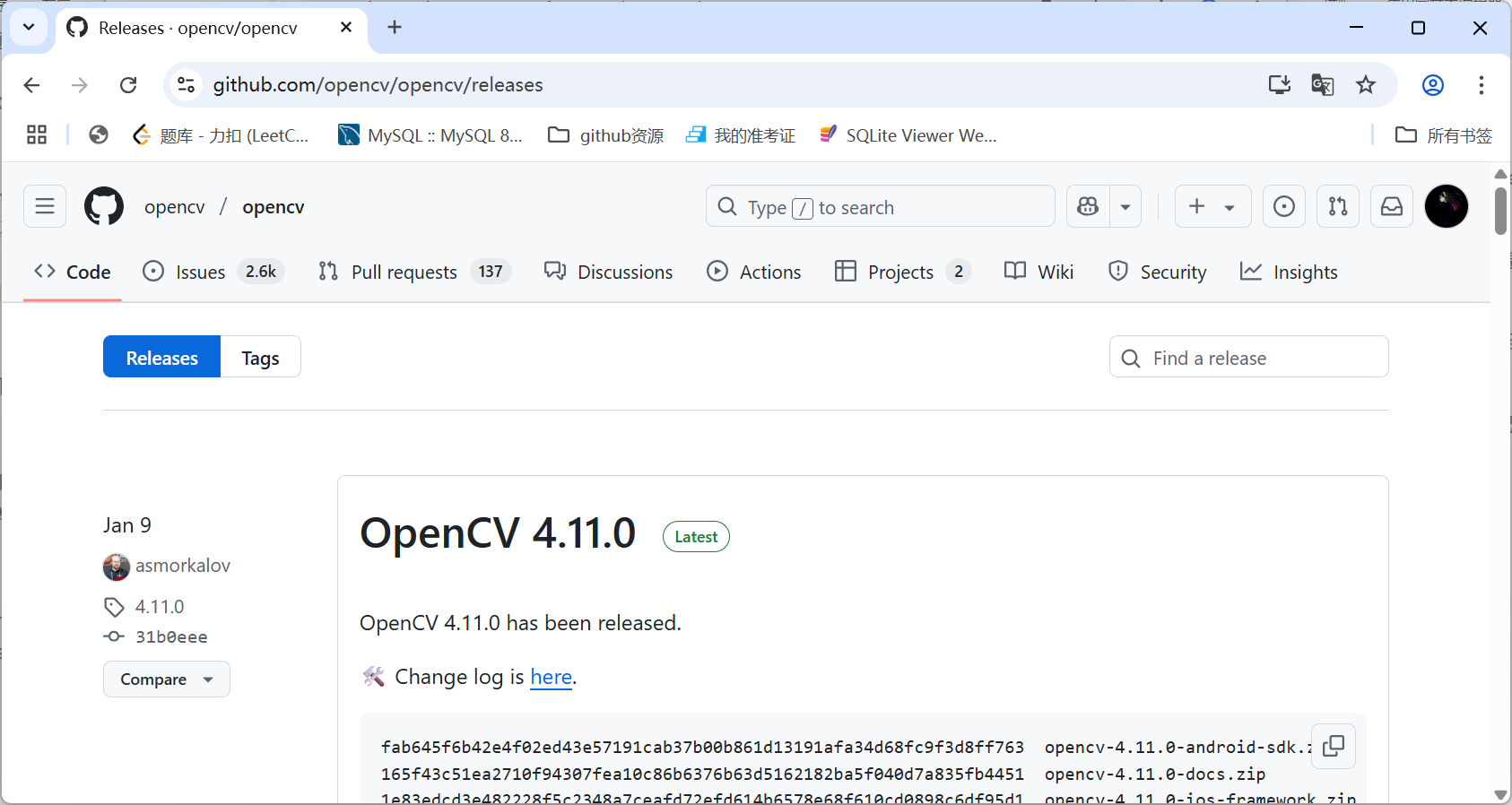Switch to the Wiki tab
Screen dimensions: 1512x805
click(1038, 272)
